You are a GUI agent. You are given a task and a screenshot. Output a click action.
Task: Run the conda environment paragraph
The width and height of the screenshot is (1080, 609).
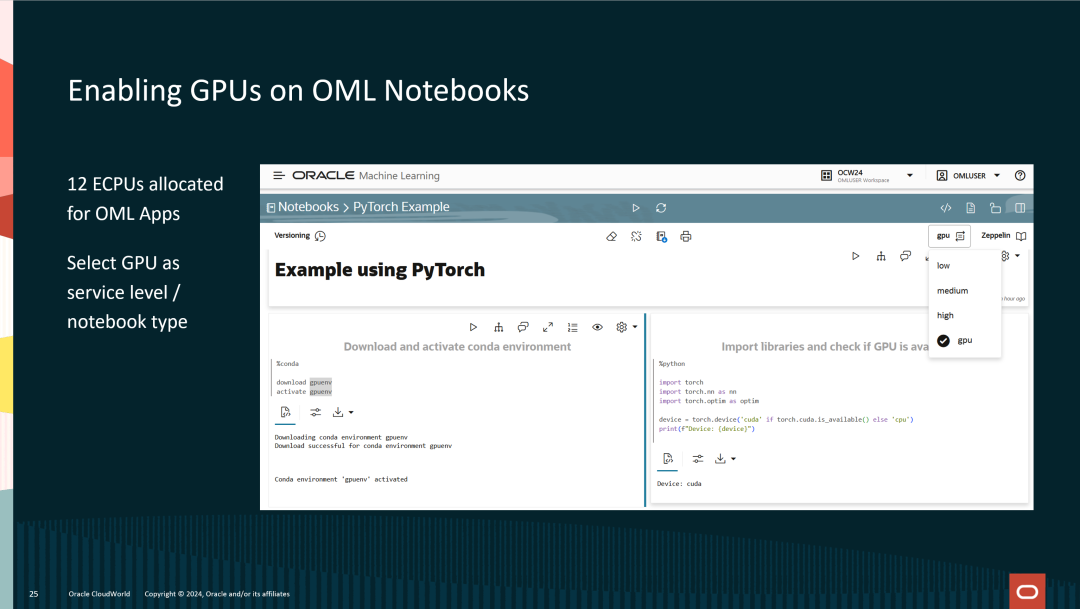[473, 327]
